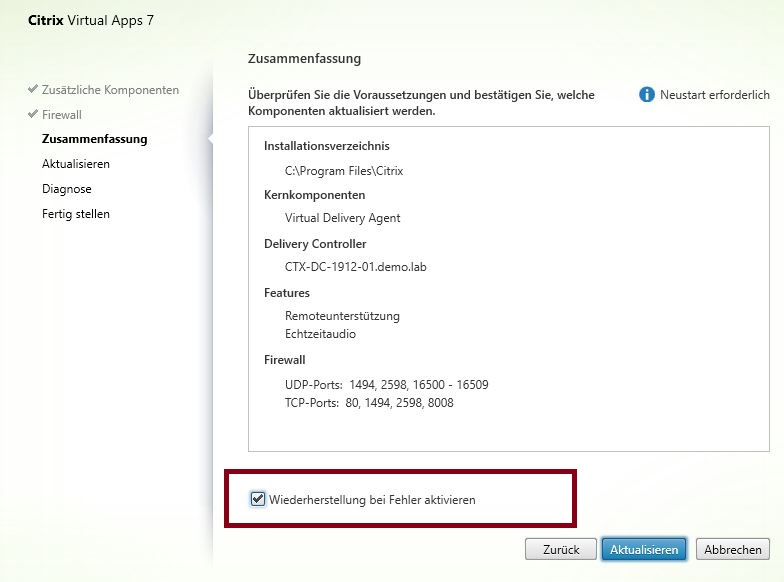Click the checkmark icon beside Firewall
The image size is (784, 582).
(x=33, y=115)
